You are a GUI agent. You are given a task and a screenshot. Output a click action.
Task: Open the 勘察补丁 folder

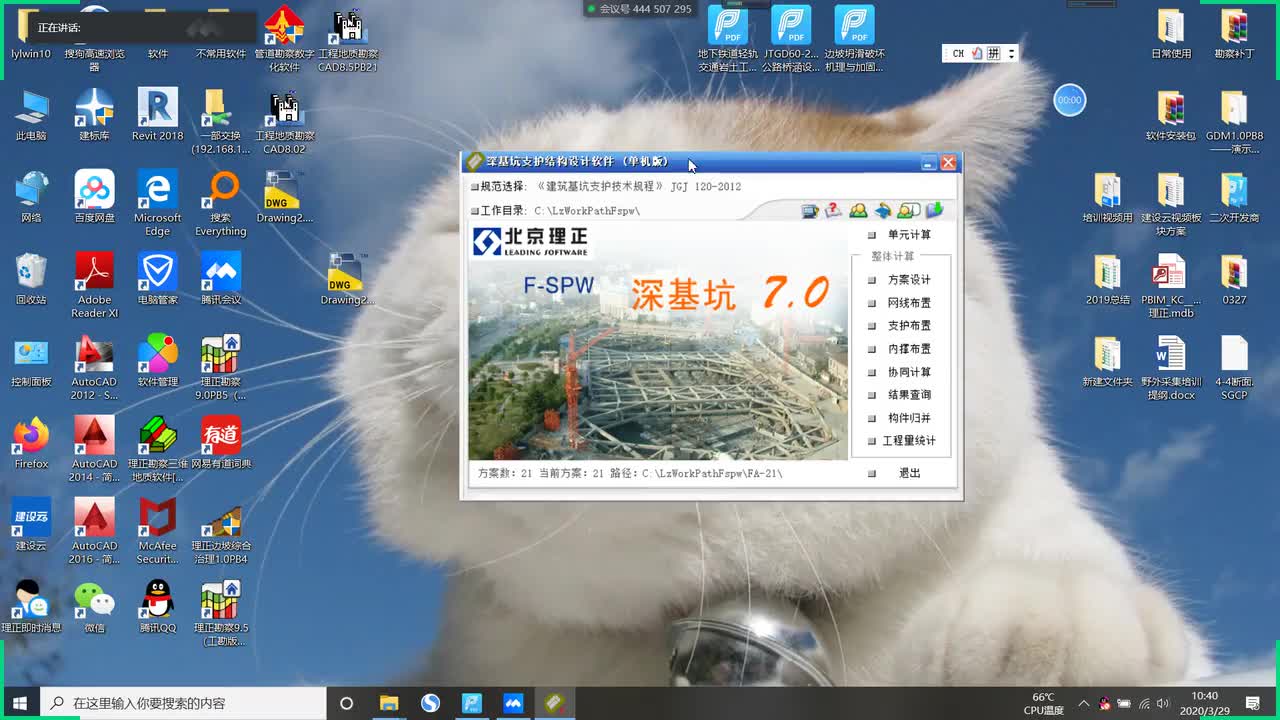(x=1234, y=32)
